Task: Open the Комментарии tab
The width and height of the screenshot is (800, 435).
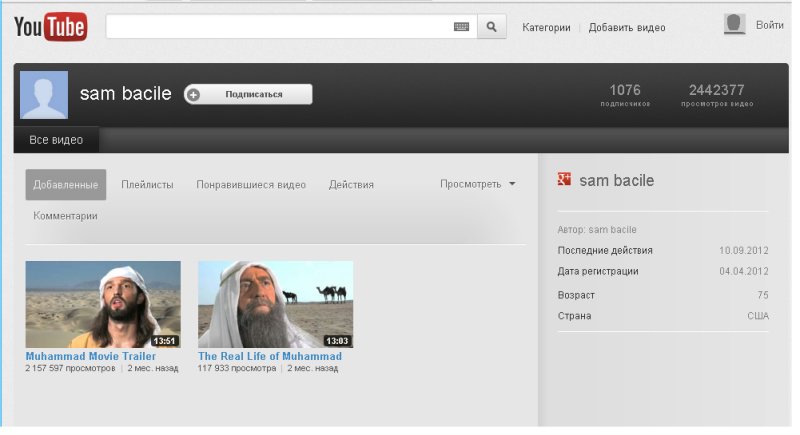Action: pos(65,216)
